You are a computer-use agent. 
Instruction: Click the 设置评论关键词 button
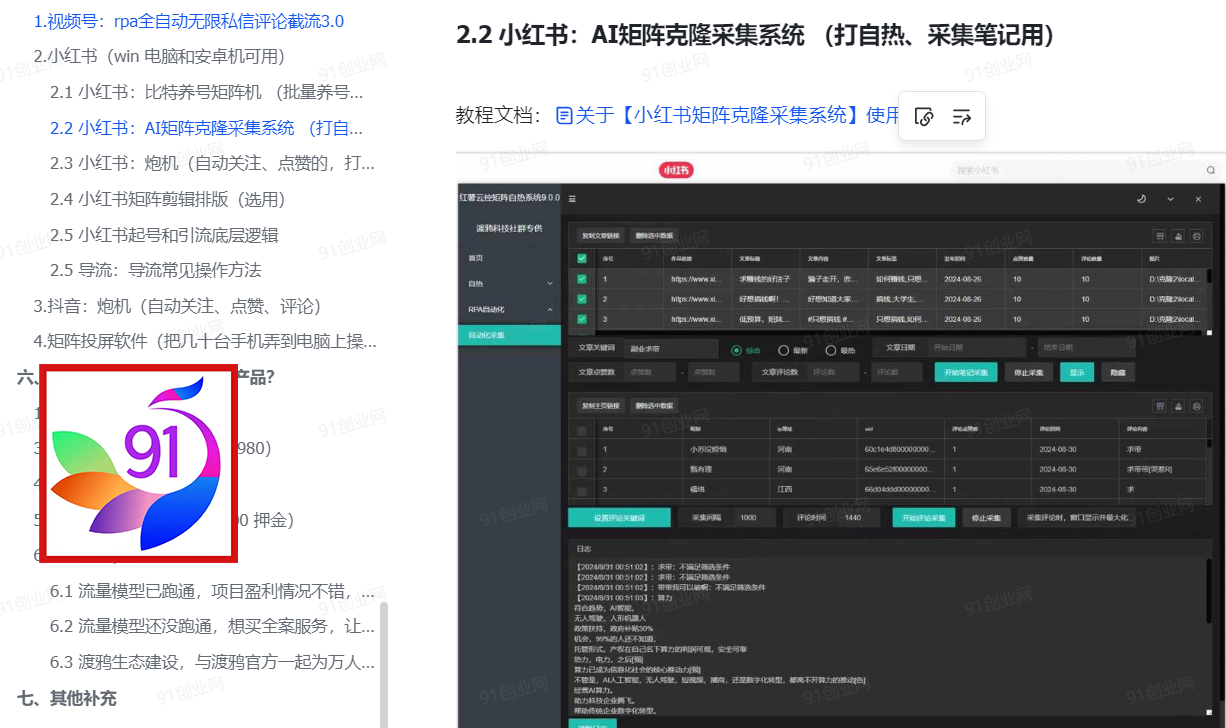619,518
